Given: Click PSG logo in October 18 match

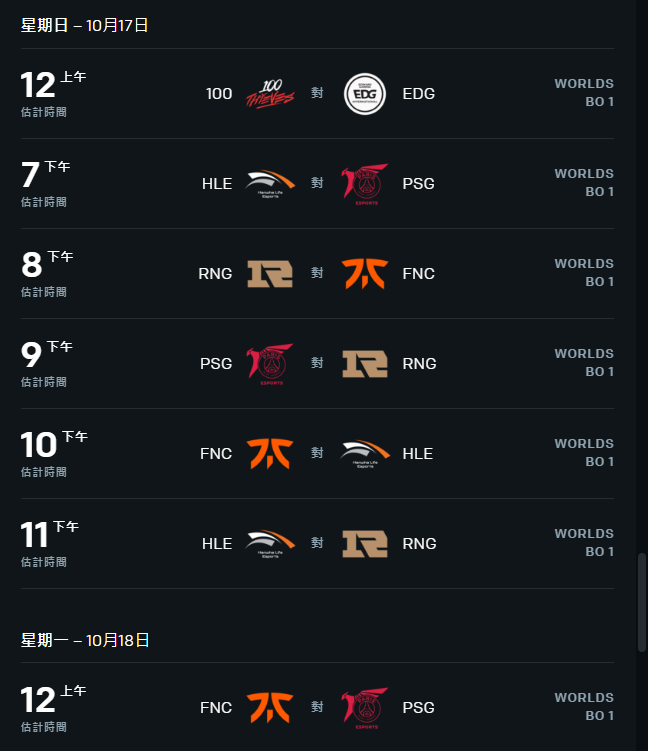Looking at the screenshot, I should coord(365,708).
